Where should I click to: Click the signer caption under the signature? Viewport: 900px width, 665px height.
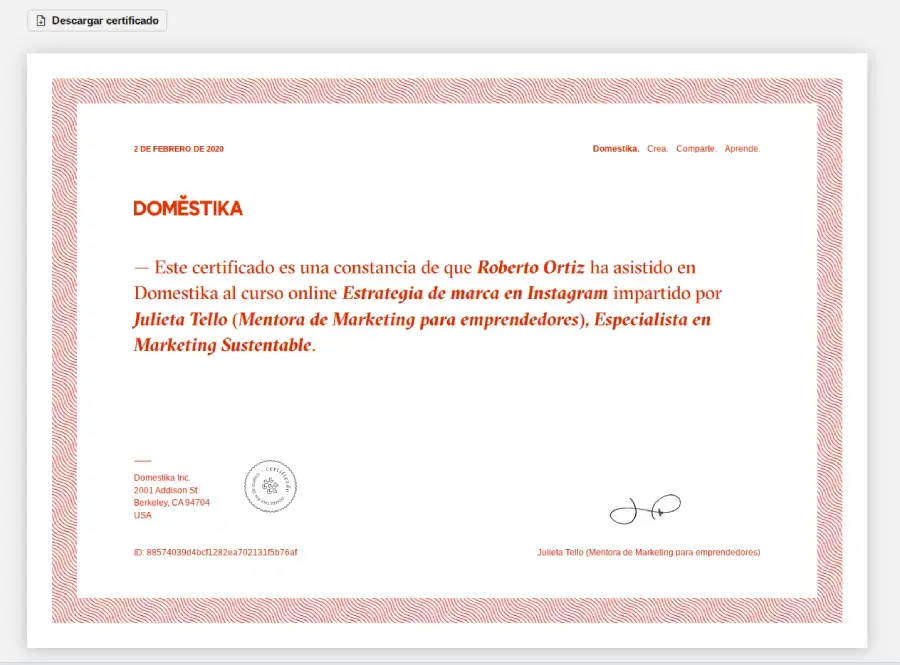click(649, 552)
